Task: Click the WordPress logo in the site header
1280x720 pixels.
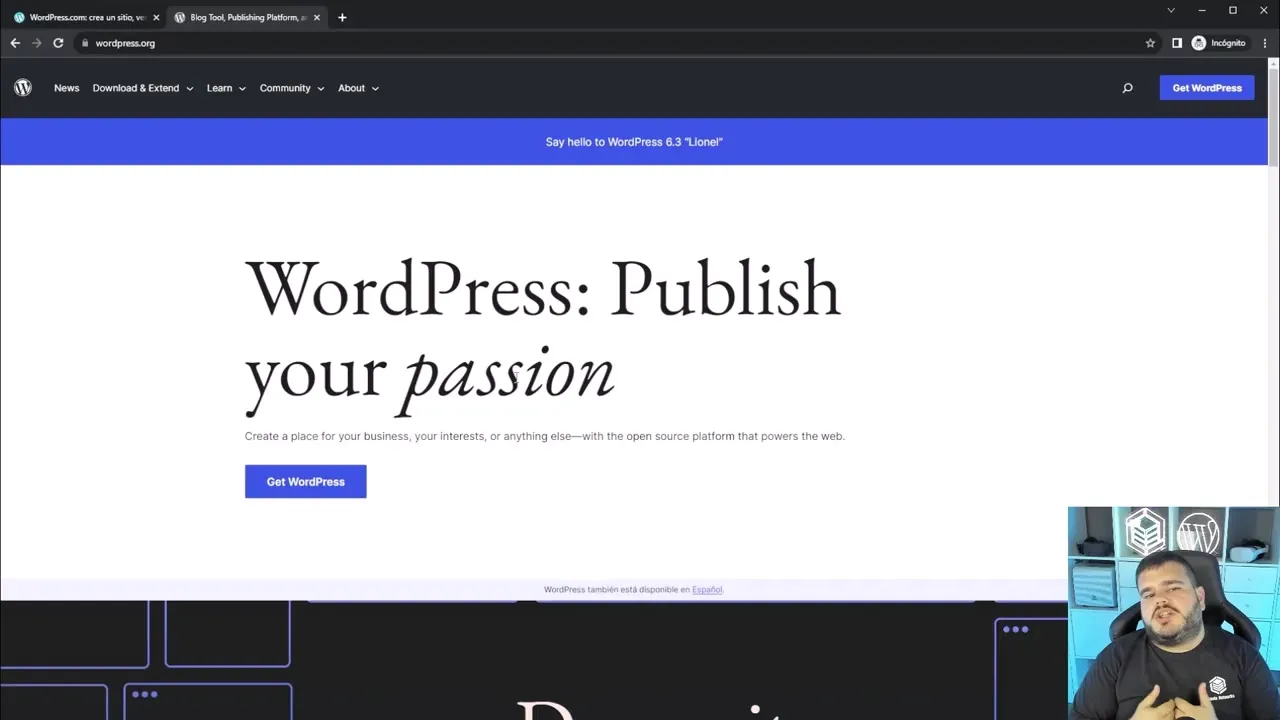Action: (23, 88)
